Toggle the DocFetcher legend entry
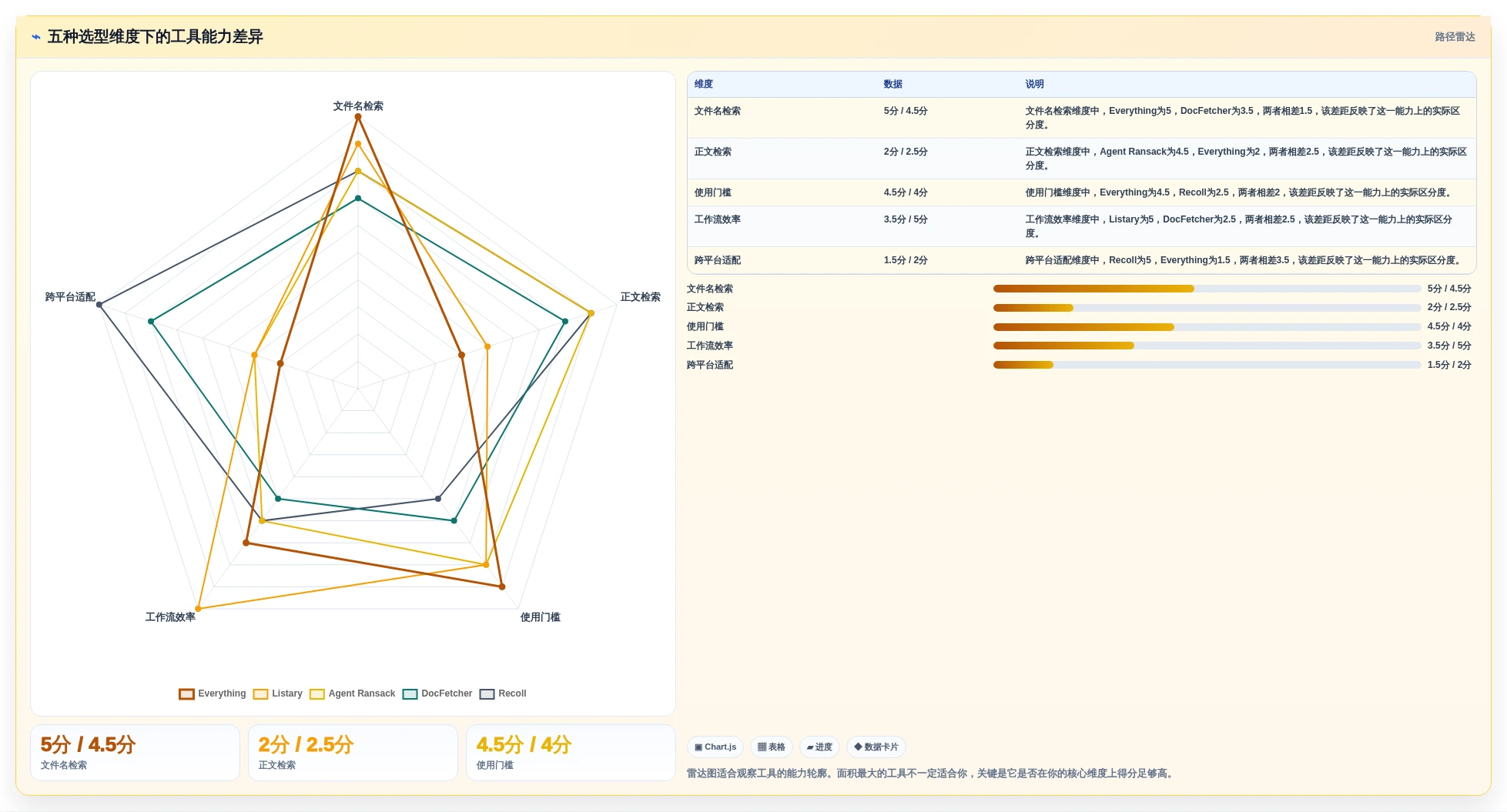1507x812 pixels. [437, 693]
